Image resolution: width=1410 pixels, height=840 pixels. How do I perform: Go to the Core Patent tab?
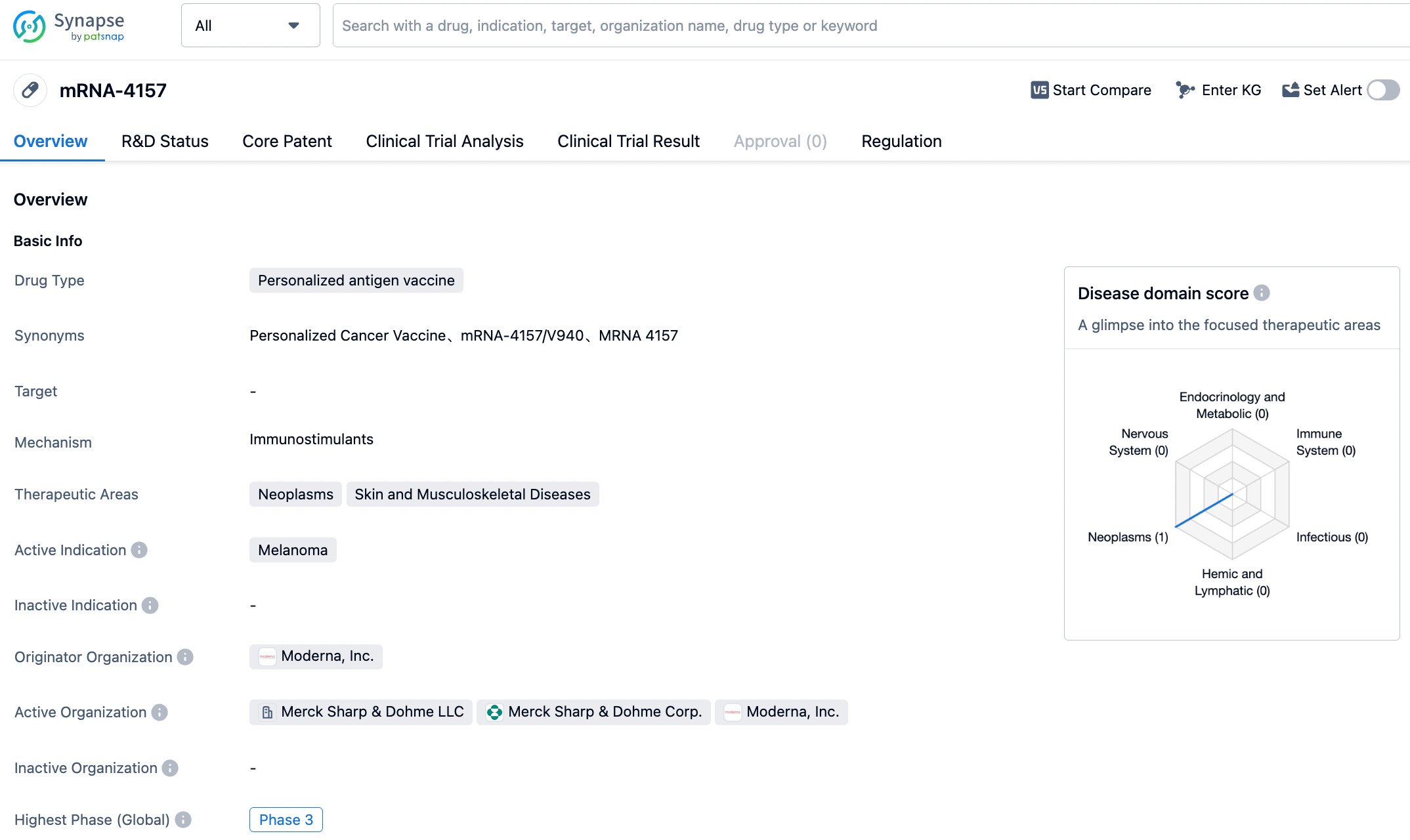click(x=287, y=141)
